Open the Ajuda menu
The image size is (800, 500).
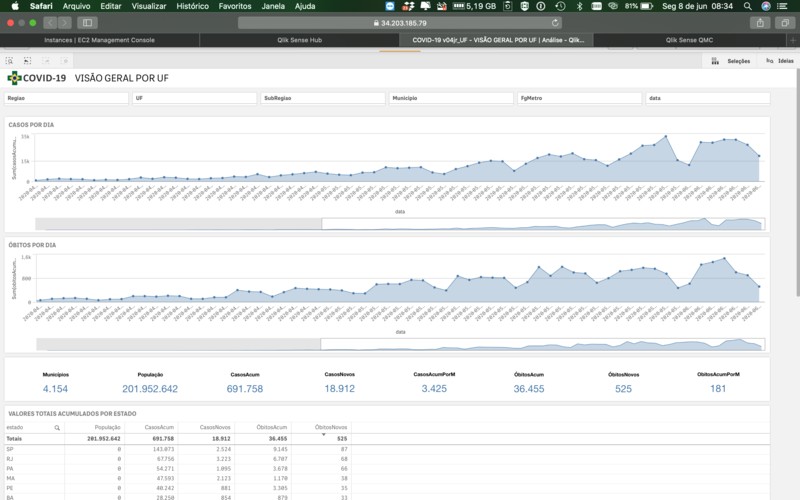pos(305,6)
